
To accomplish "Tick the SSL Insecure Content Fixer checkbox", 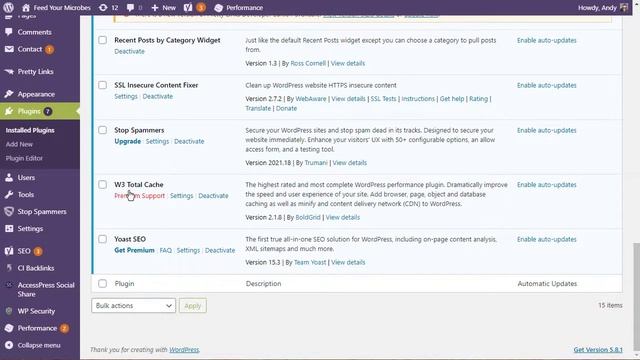I will (x=102, y=85).
